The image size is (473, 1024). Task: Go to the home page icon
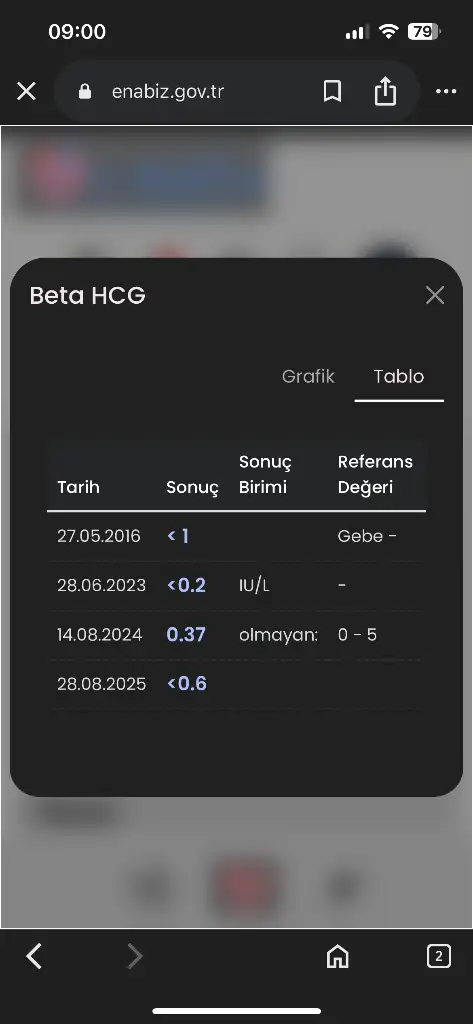(x=337, y=957)
